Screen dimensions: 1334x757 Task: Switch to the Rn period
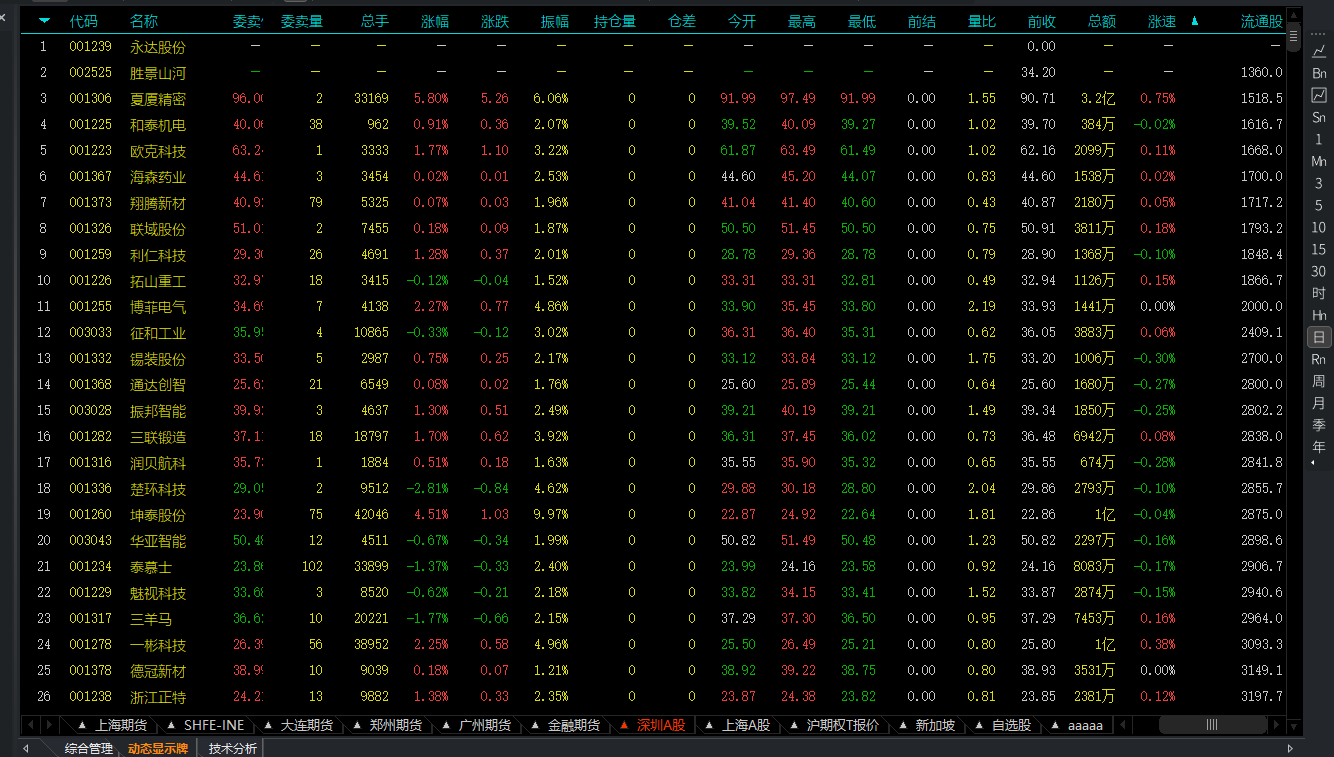pyautogui.click(x=1319, y=359)
